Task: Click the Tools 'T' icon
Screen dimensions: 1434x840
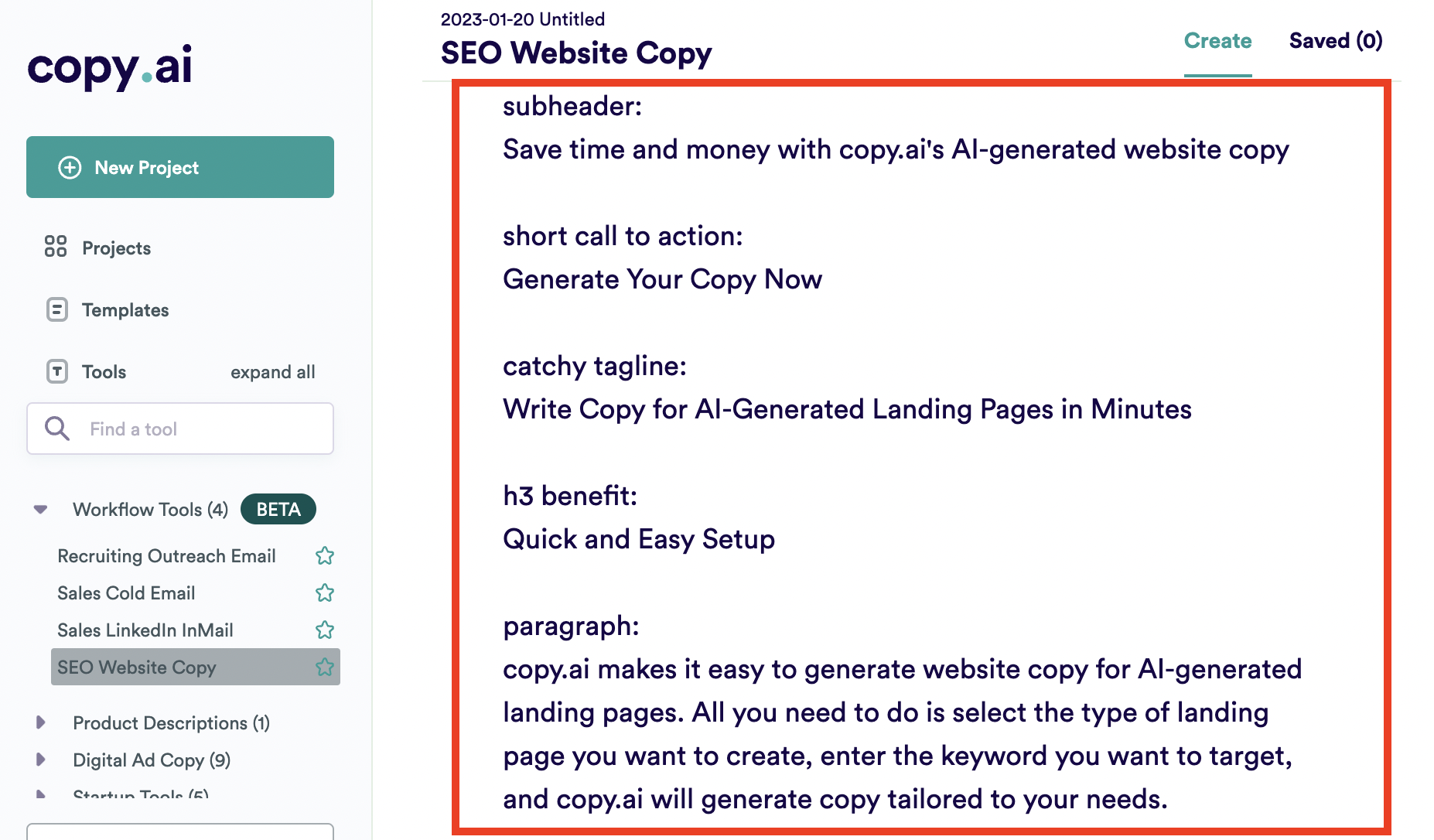Action: click(x=55, y=371)
